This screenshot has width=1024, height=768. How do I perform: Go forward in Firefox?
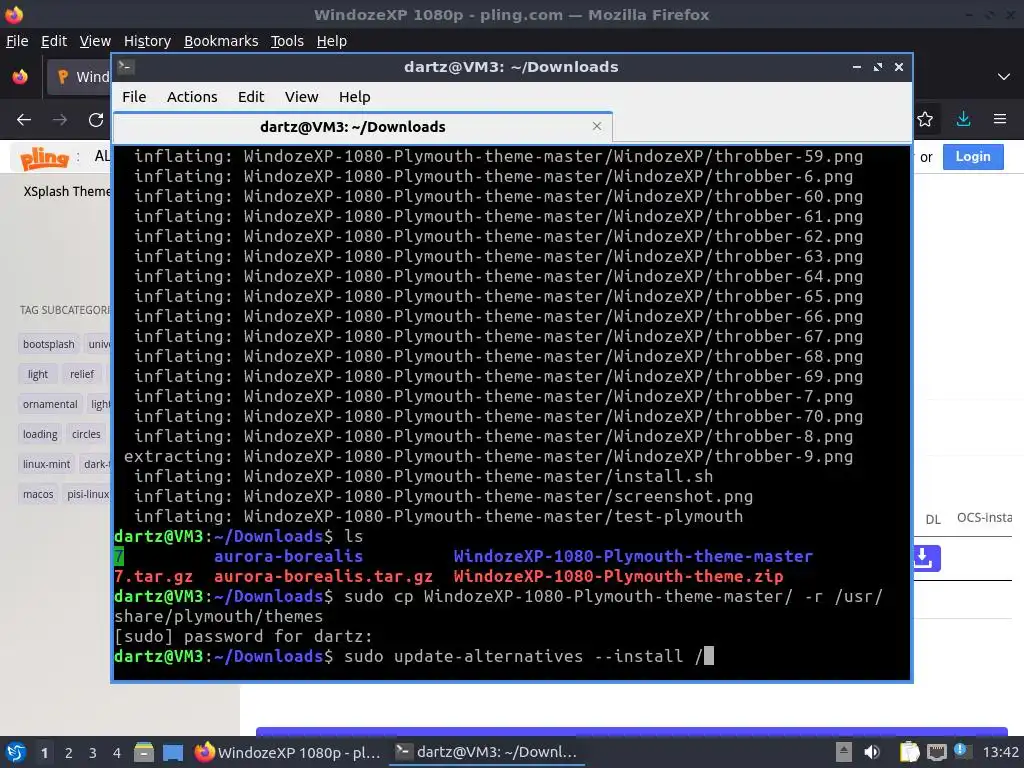coord(60,120)
